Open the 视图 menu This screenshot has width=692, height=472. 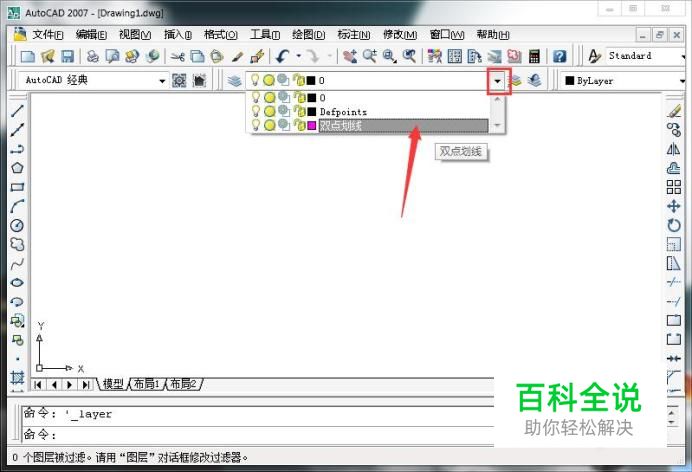135,34
